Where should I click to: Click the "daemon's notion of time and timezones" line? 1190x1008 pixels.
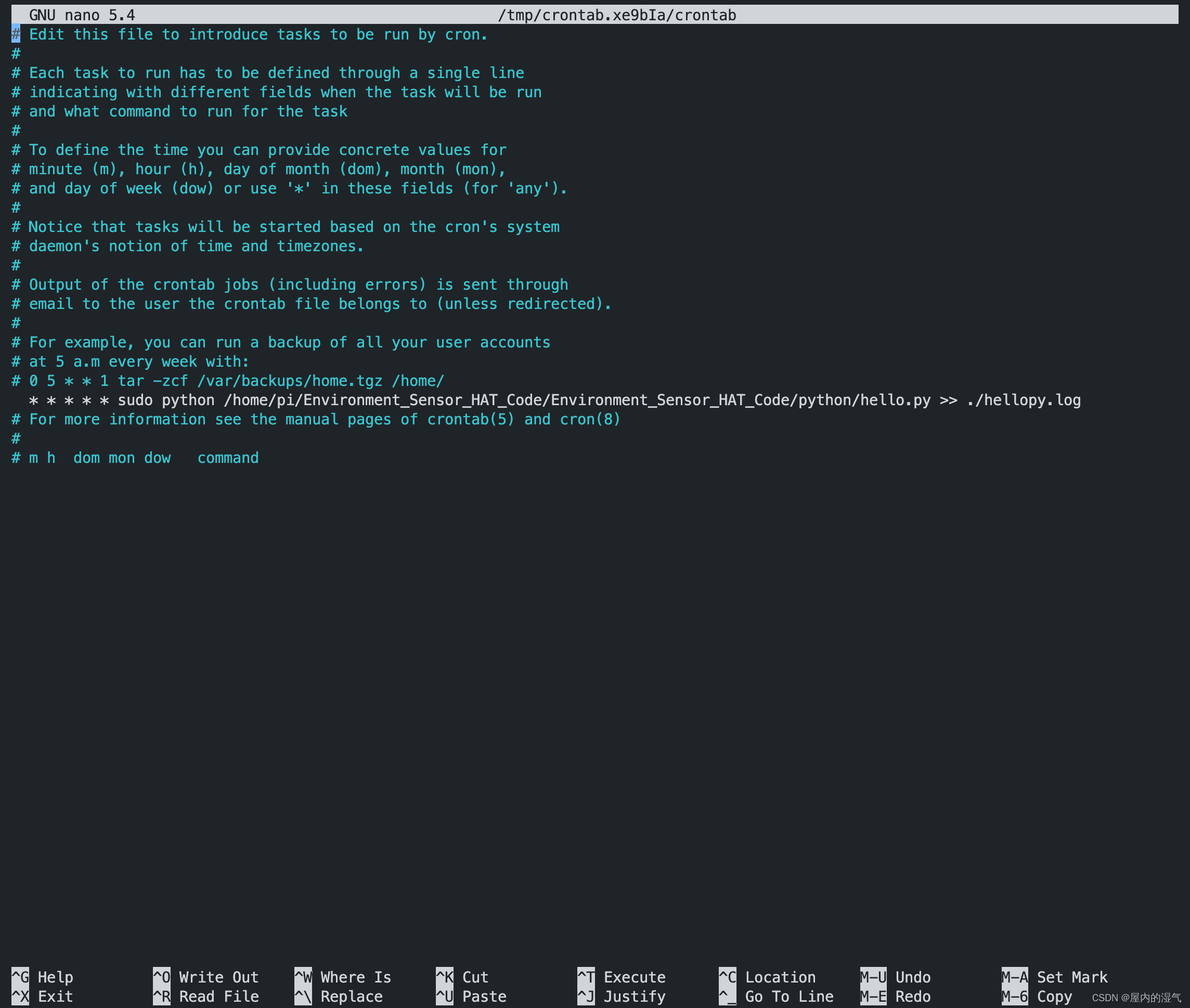pos(188,247)
